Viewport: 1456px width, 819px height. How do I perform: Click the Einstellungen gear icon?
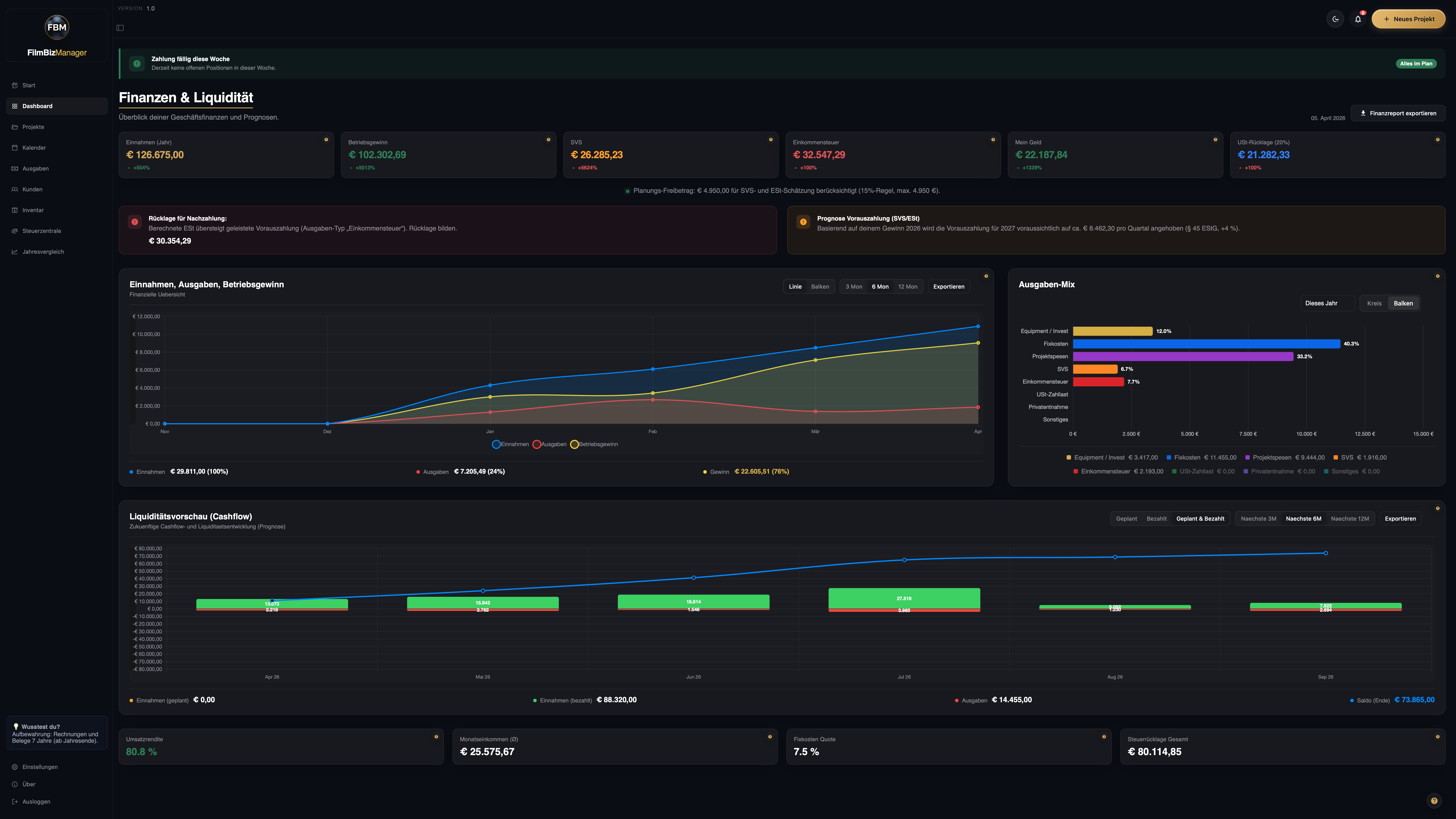pos(15,767)
